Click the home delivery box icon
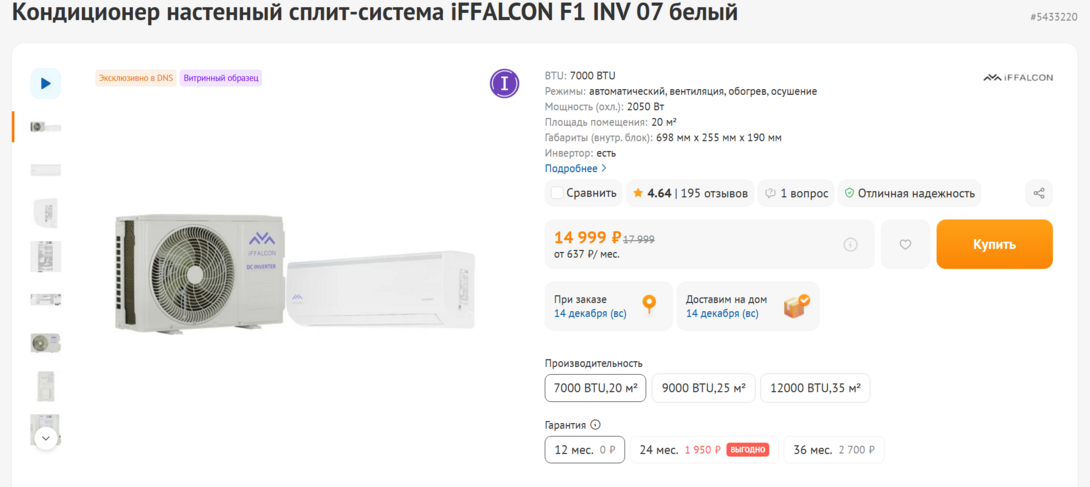Image resolution: width=1090 pixels, height=487 pixels. [797, 305]
